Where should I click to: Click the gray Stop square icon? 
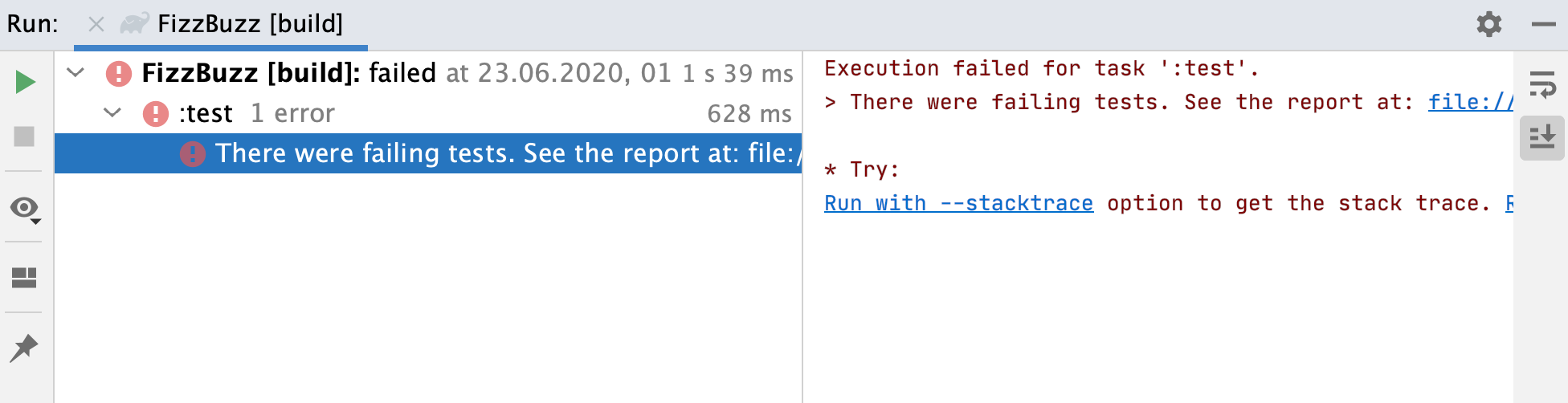coord(24,136)
